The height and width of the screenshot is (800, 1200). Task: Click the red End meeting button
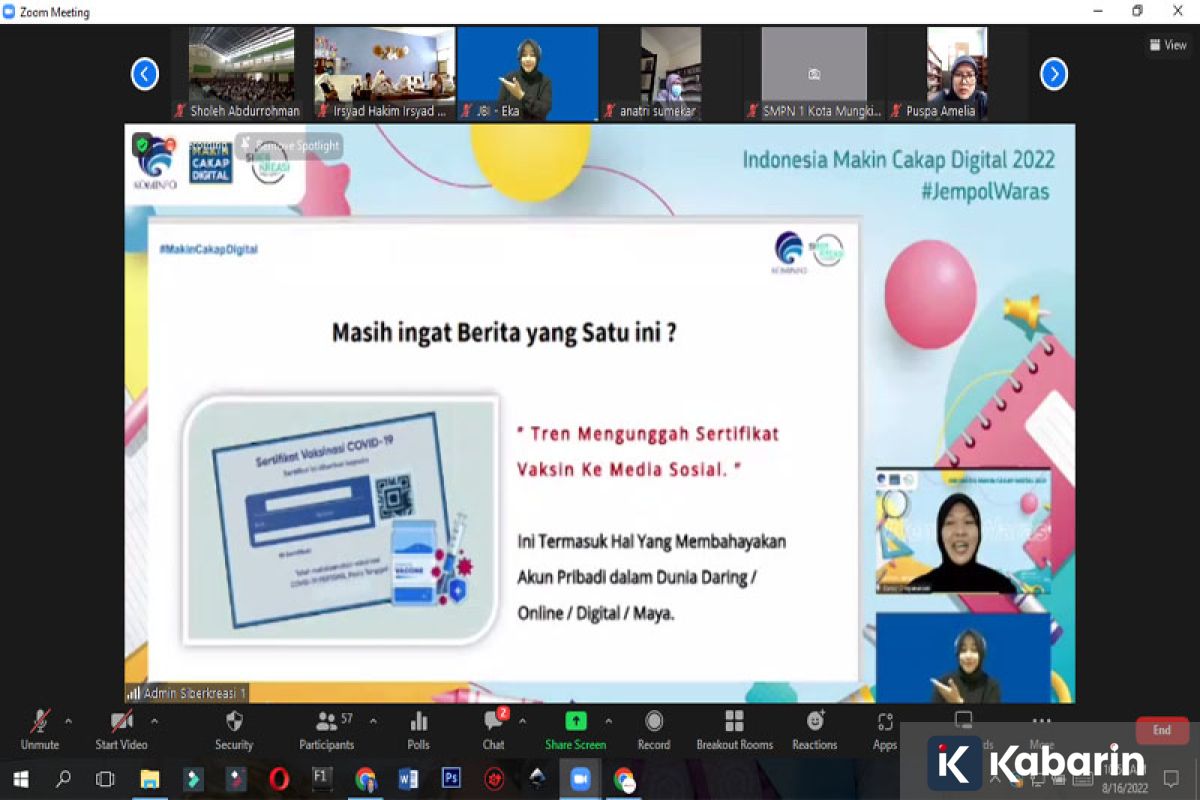click(1162, 730)
